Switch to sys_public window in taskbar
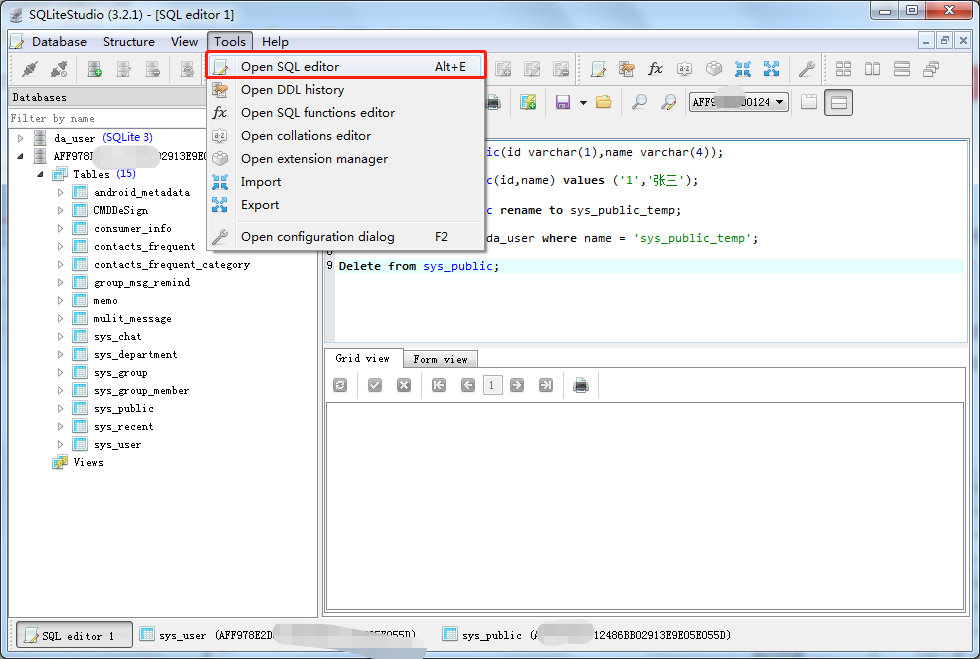The height and width of the screenshot is (659, 980). click(586, 635)
